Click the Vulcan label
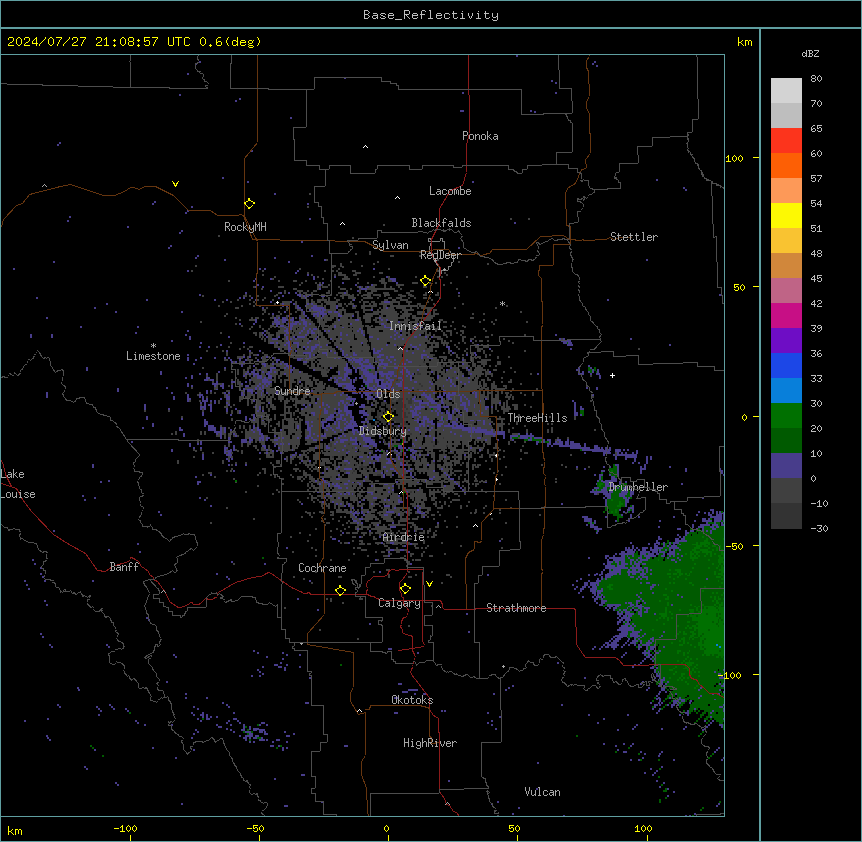Image resolution: width=862 pixels, height=842 pixels. tap(543, 792)
